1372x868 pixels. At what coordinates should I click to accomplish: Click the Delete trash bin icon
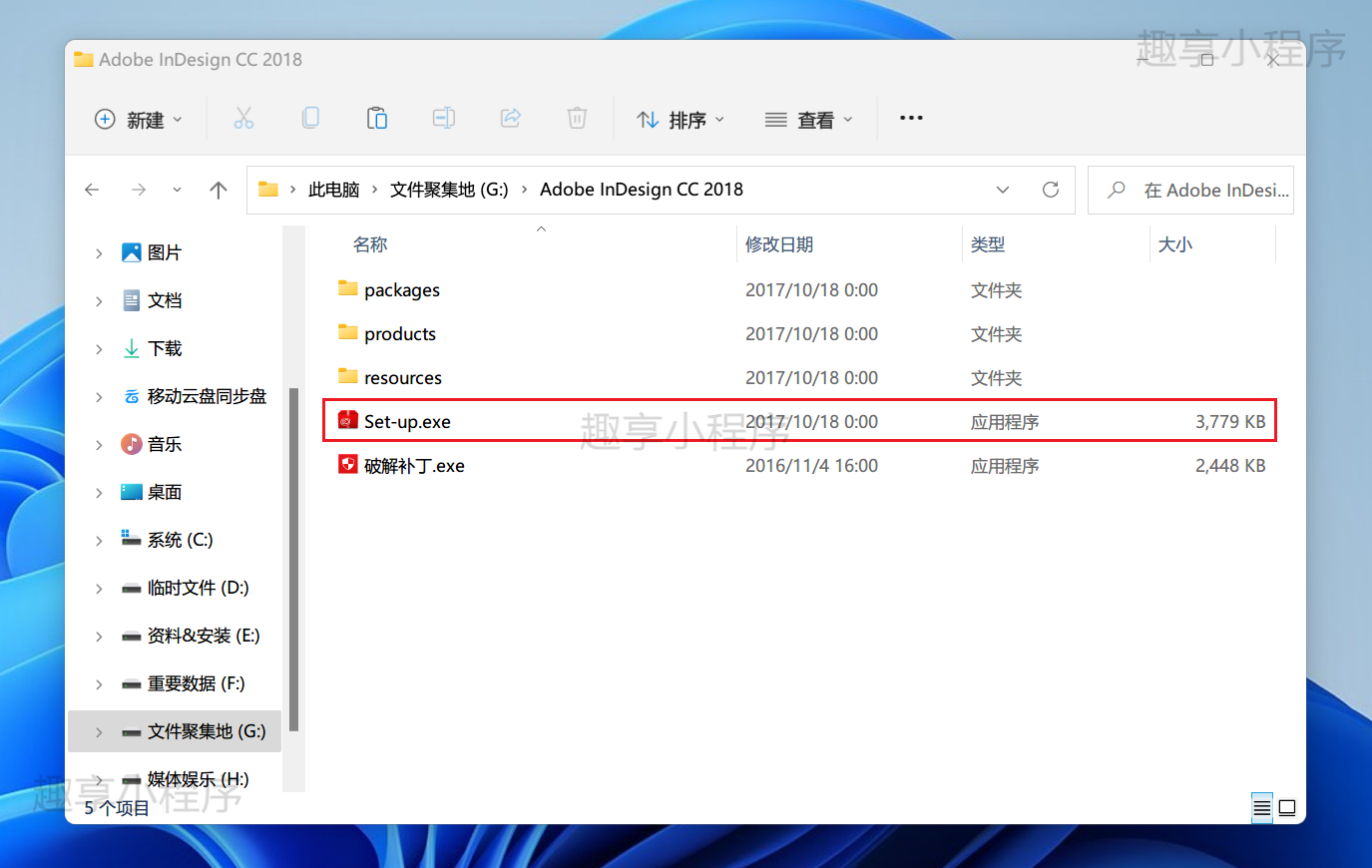(x=577, y=118)
